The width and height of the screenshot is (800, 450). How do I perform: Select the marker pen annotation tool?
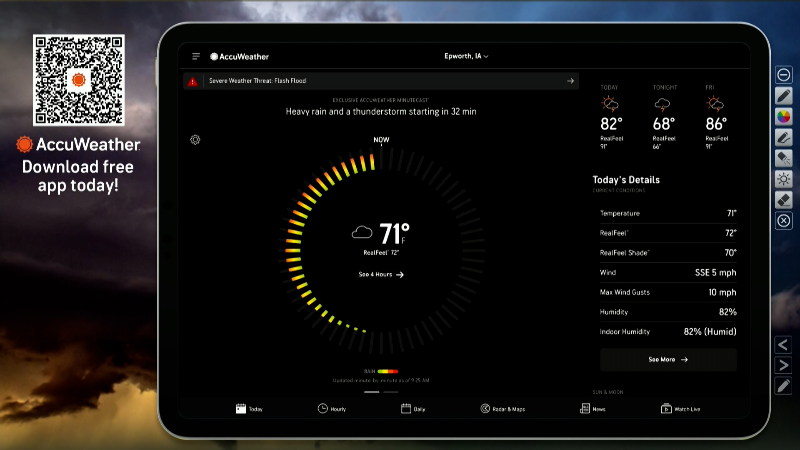pyautogui.click(x=784, y=138)
